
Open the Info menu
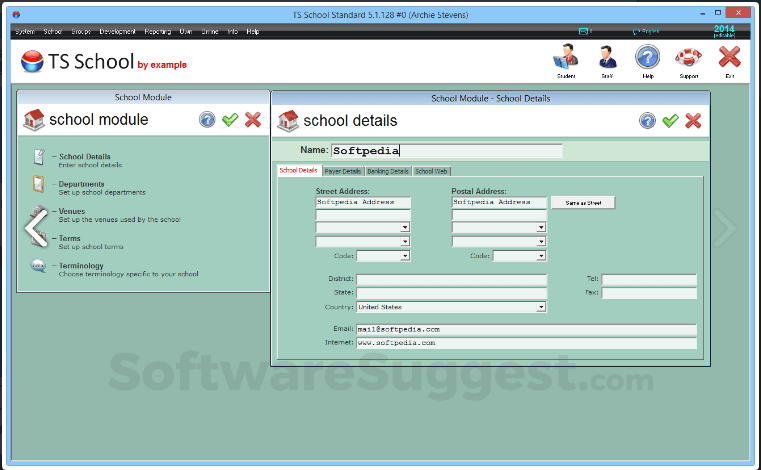[233, 32]
